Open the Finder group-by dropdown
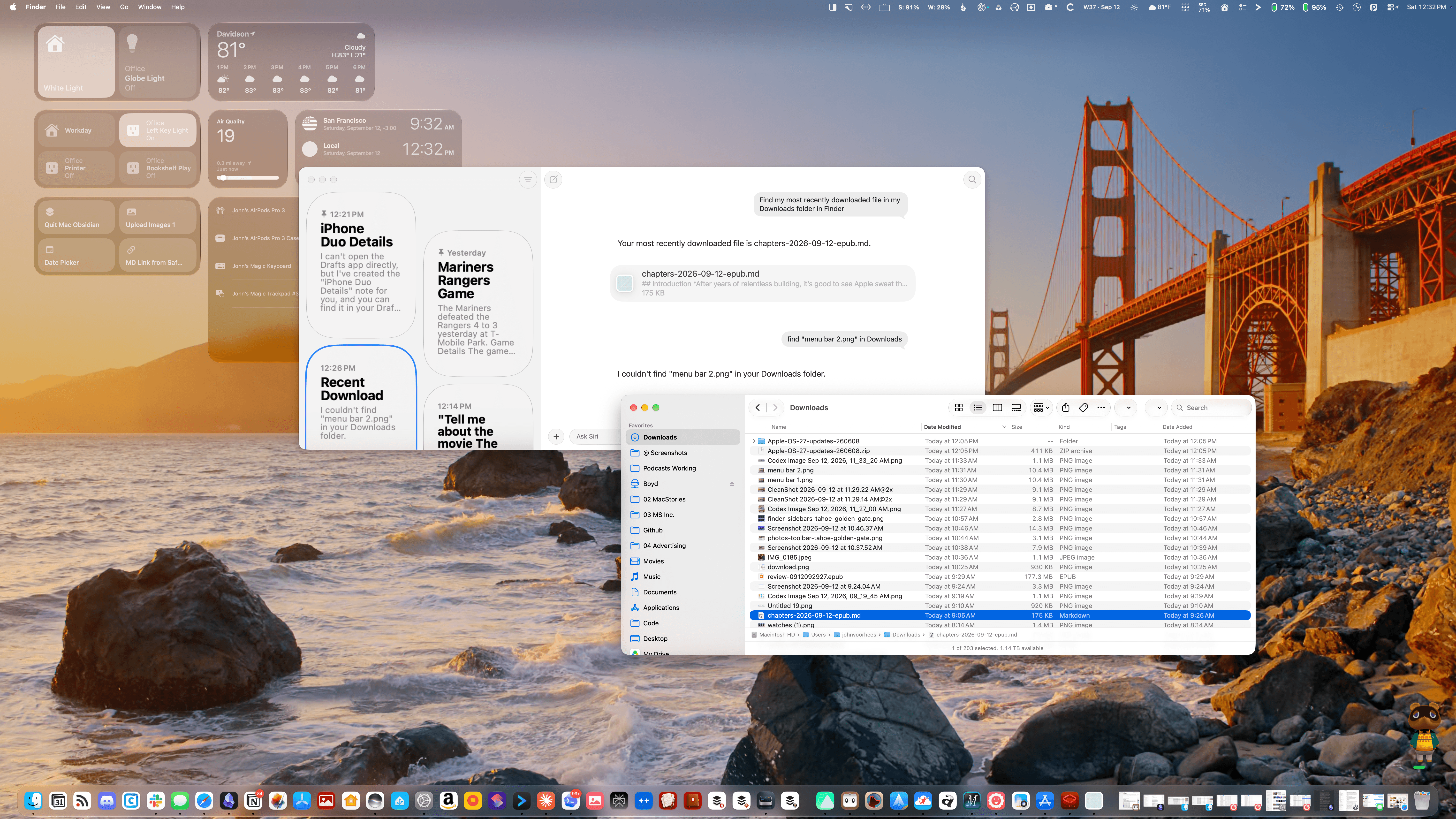 pos(1041,408)
